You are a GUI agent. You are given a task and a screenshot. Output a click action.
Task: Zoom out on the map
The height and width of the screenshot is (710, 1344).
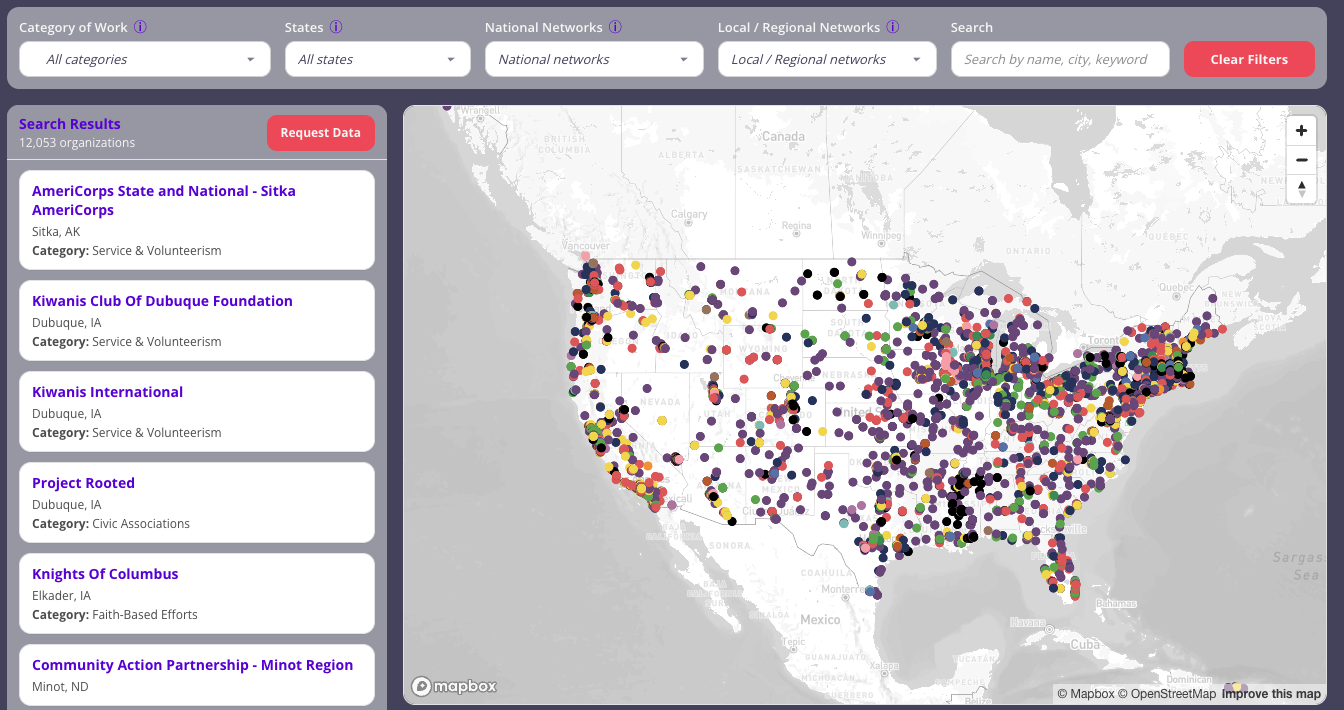tap(1301, 160)
